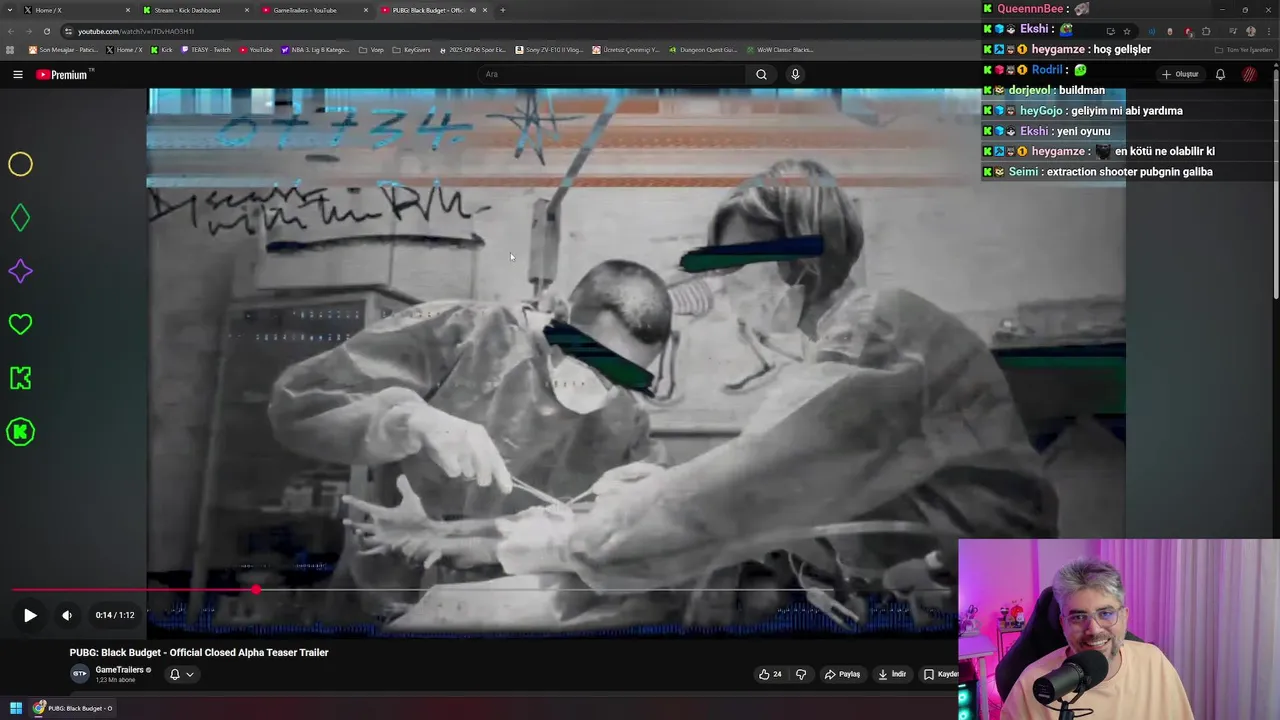Click the Oluştur create button
Viewport: 1280px width, 720px height.
click(x=1180, y=74)
